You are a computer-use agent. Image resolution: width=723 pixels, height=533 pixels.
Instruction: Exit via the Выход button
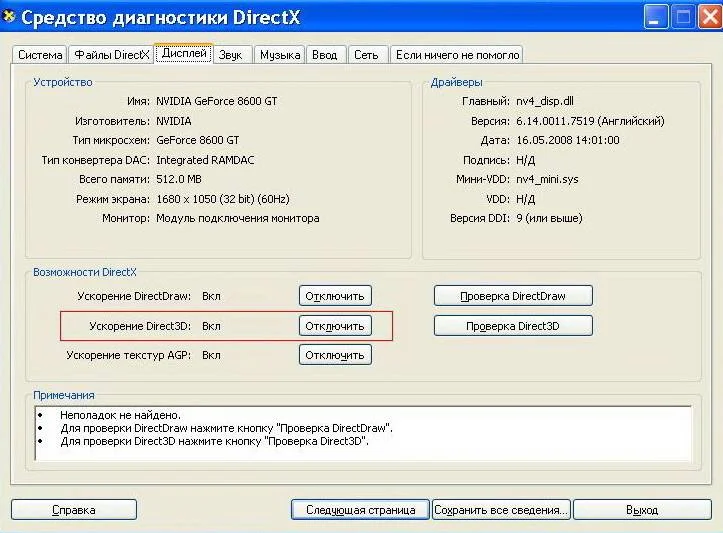pyautogui.click(x=642, y=510)
